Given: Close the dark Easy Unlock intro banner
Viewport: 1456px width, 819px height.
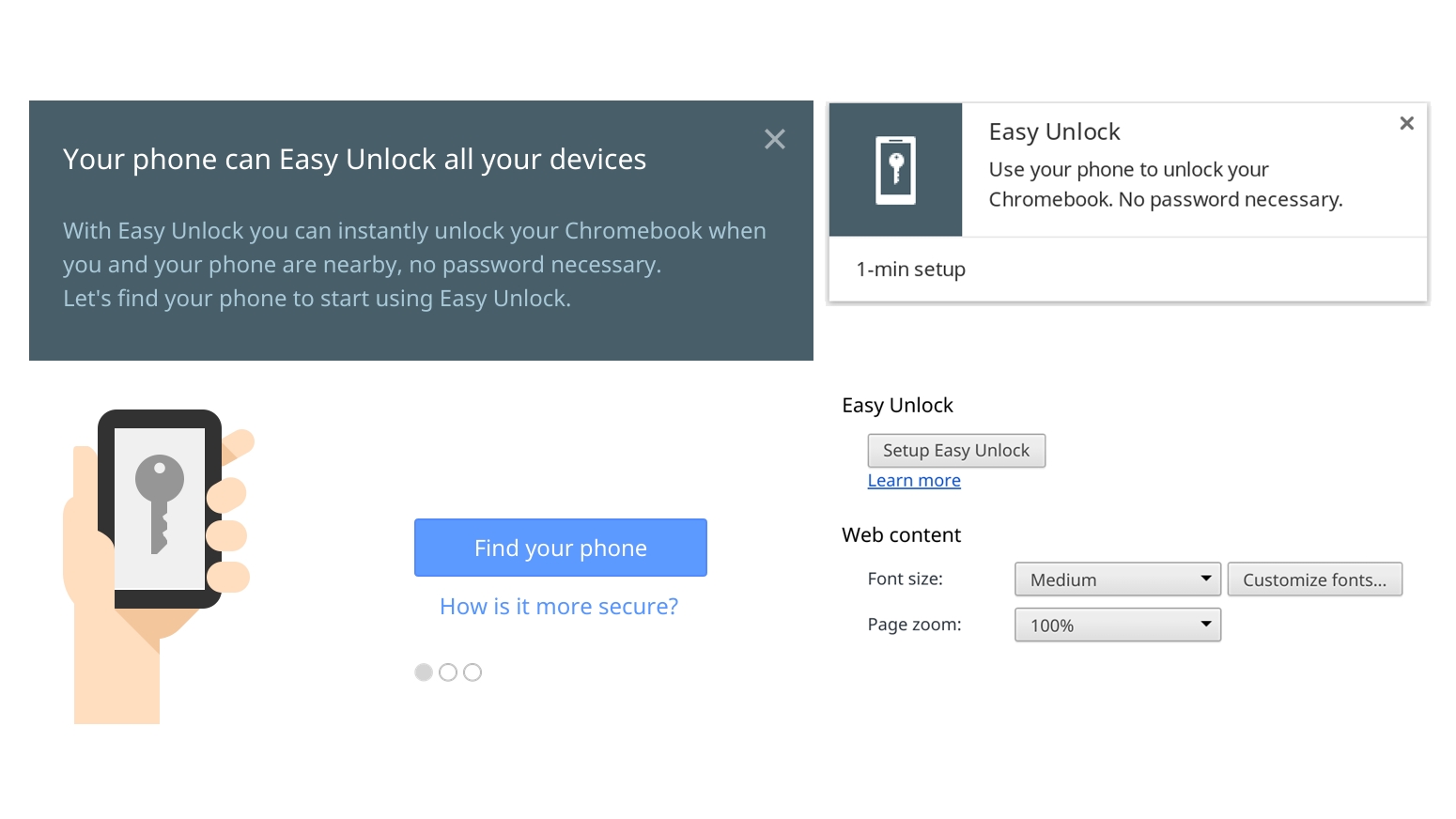Looking at the screenshot, I should [x=775, y=140].
